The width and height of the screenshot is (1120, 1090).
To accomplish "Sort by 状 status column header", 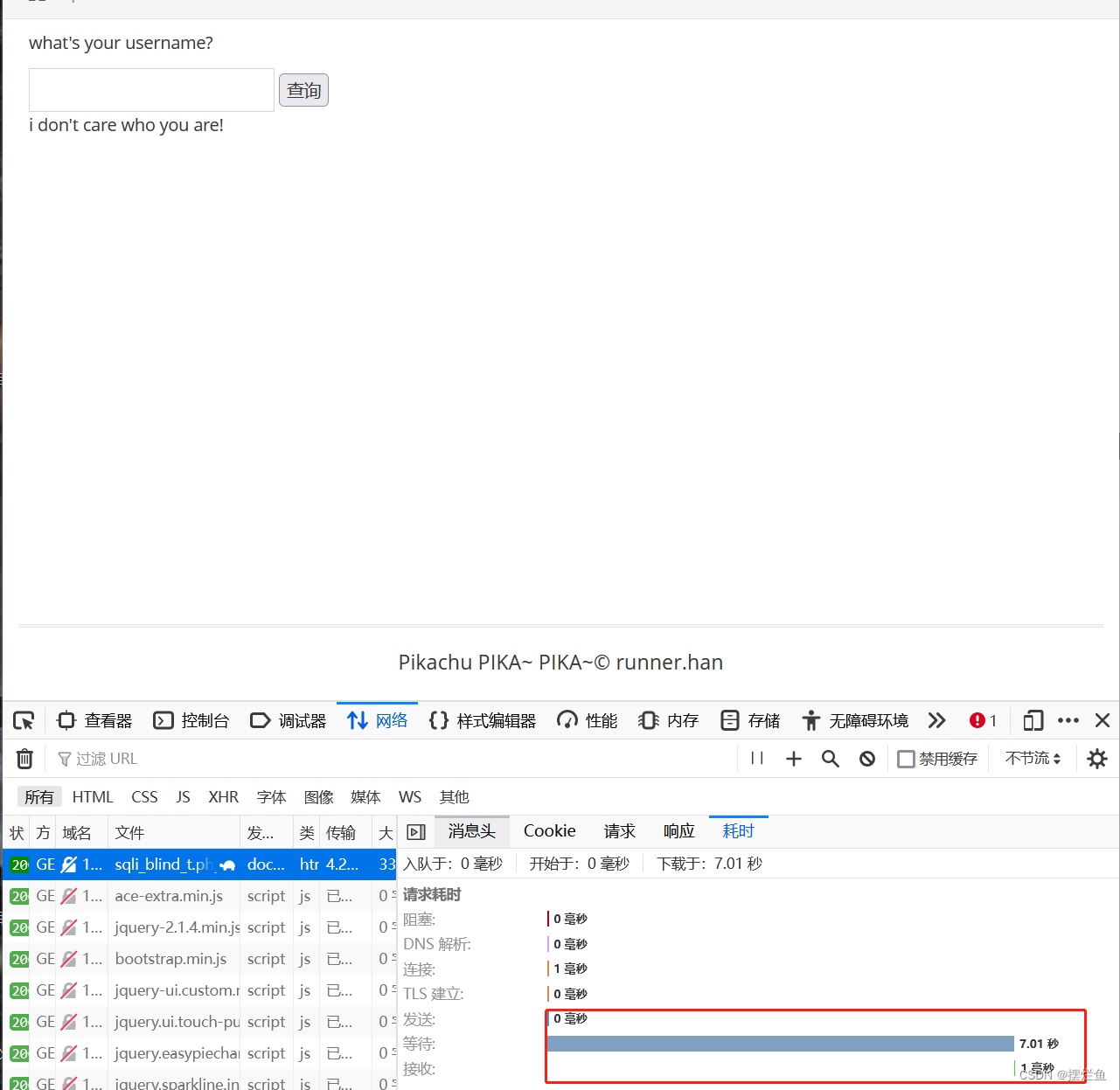I will (x=17, y=833).
